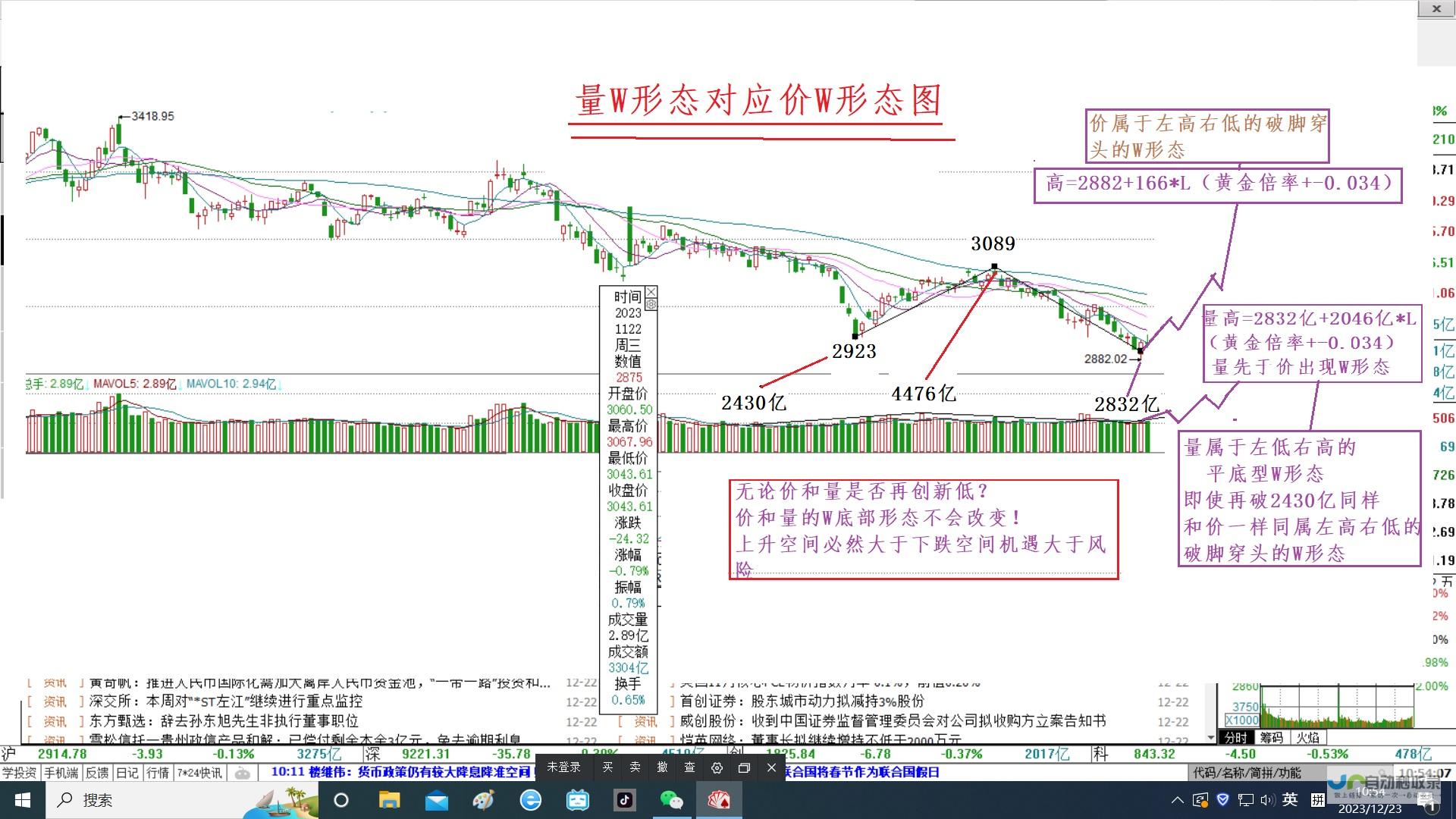Toggle 英 input language indicator

coord(1290,799)
